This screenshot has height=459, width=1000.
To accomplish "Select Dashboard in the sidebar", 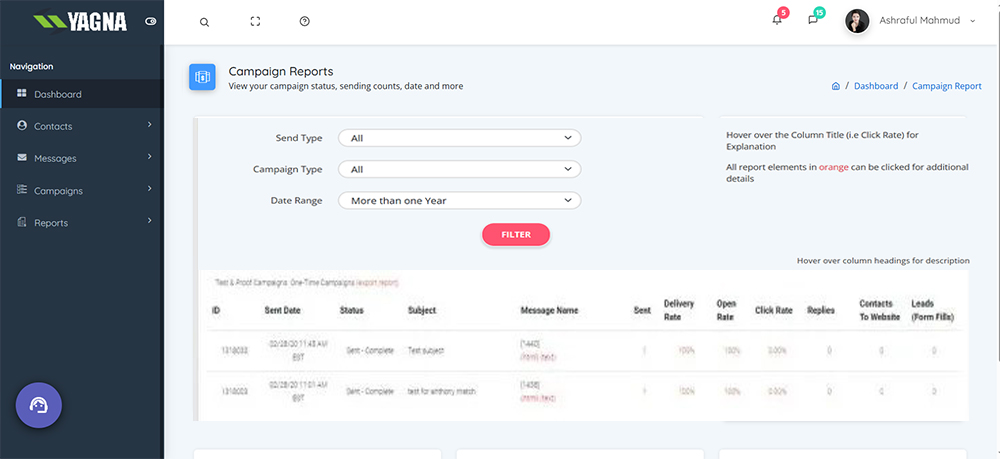I will click(x=57, y=94).
